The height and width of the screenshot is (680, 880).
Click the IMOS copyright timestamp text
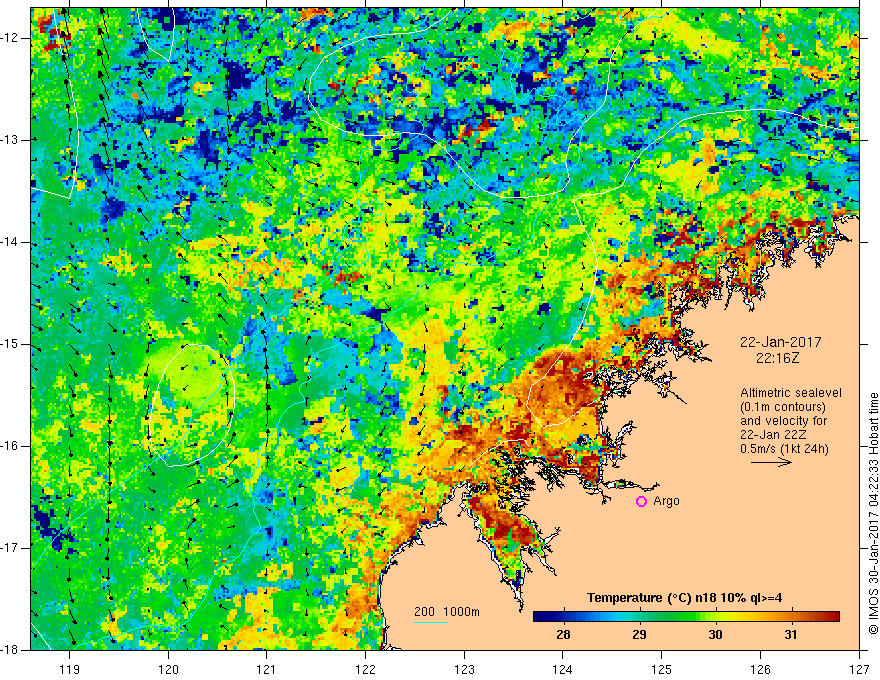tap(873, 513)
